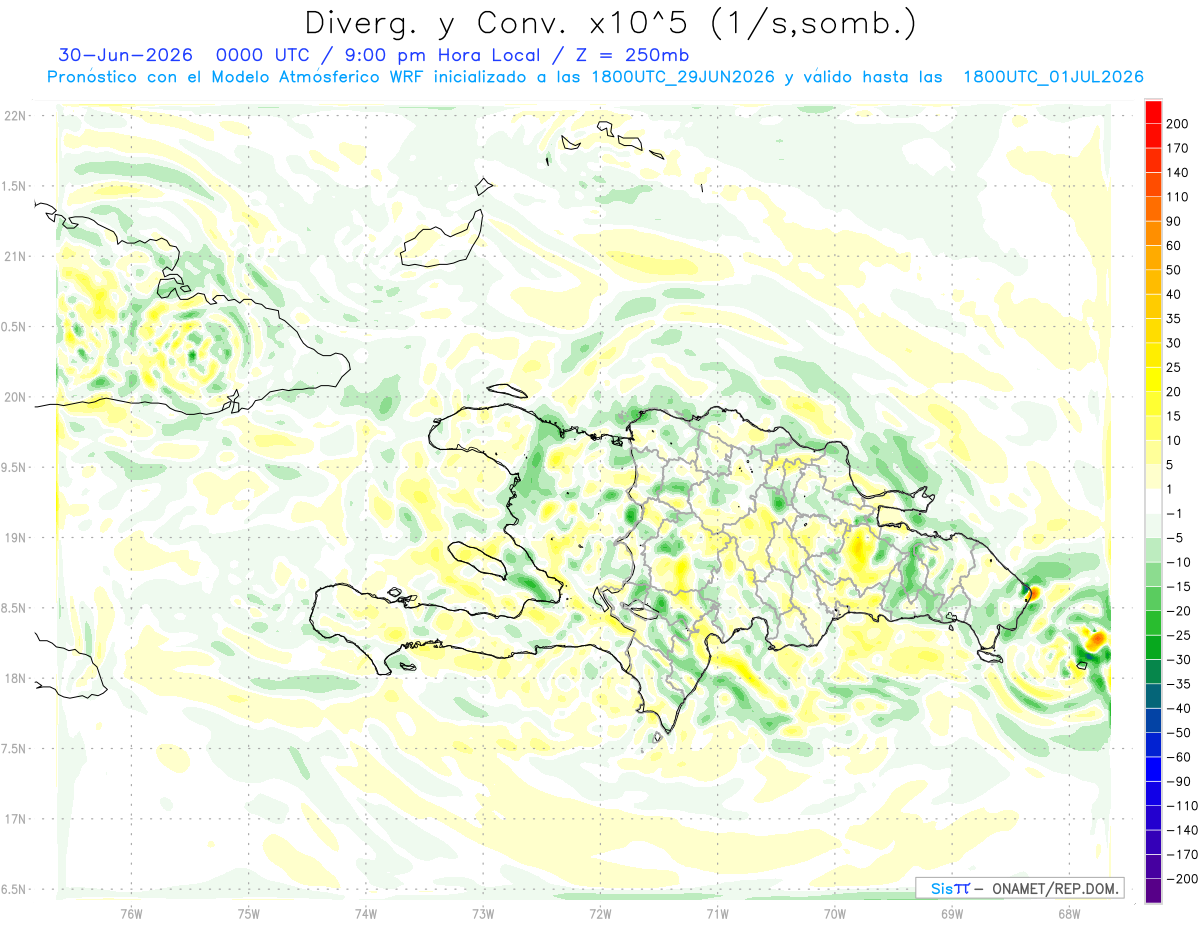The image size is (1200, 927).
Task: Click the '22N' latitude label
Action: tap(14, 116)
